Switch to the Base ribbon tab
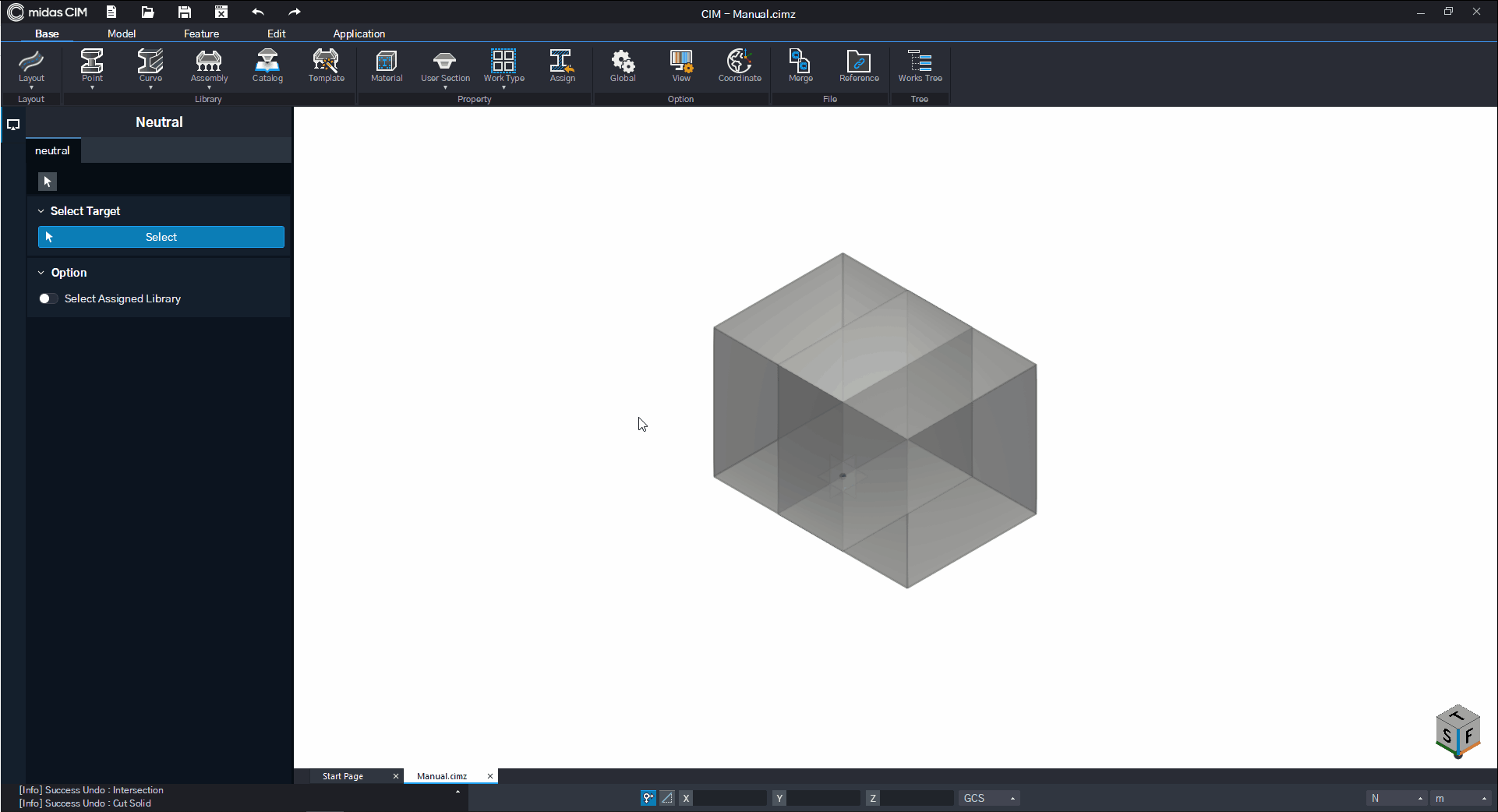The image size is (1498, 812). pos(47,34)
